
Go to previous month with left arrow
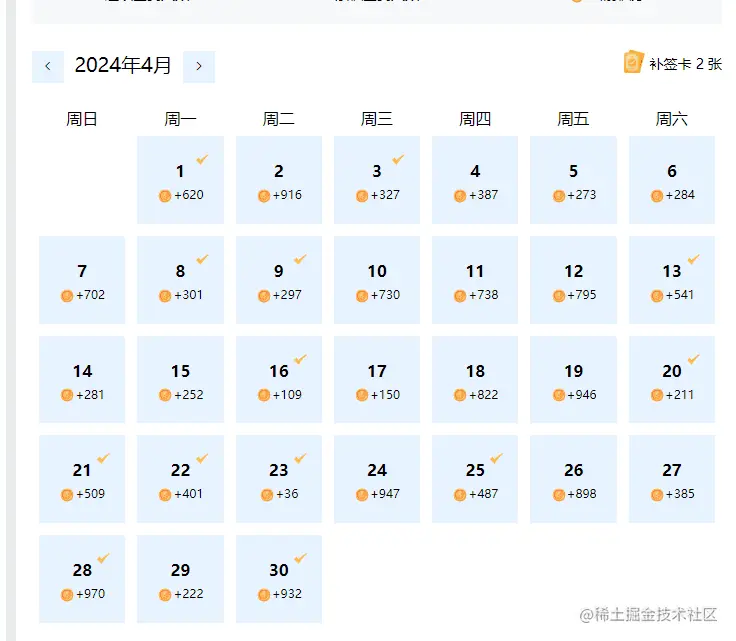coord(48,67)
